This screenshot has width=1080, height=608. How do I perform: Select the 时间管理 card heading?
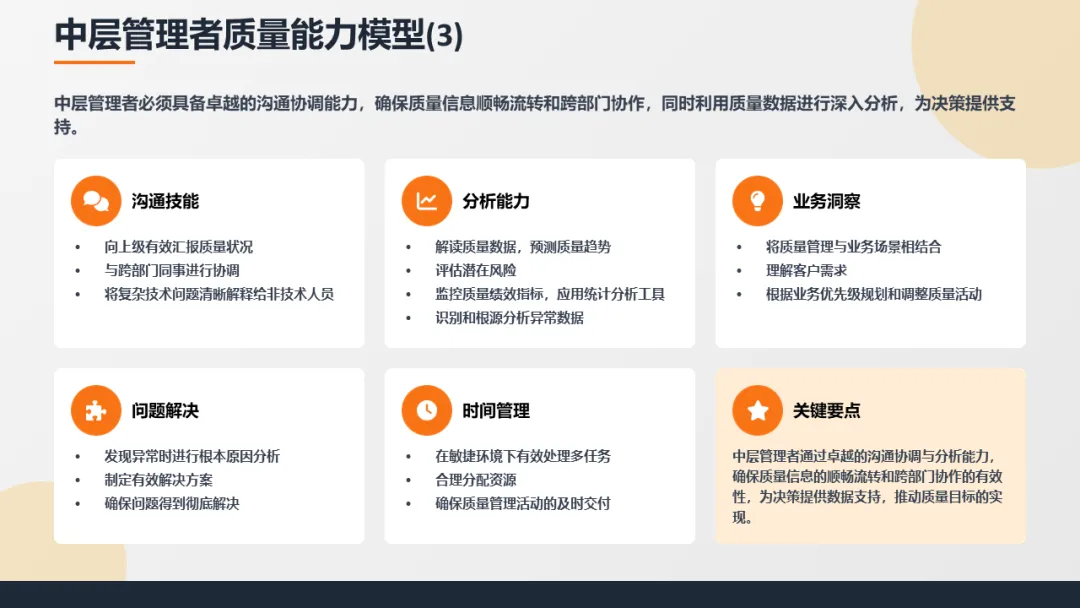click(496, 410)
